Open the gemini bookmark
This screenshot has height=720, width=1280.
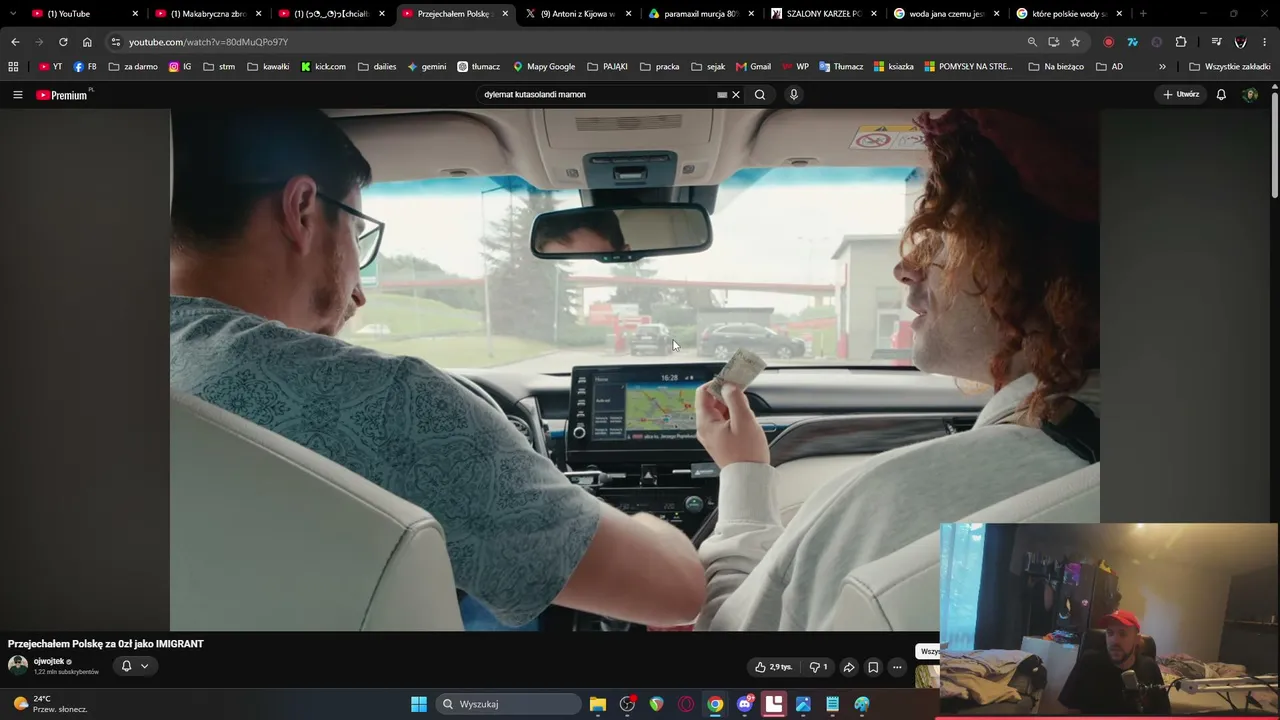(427, 67)
